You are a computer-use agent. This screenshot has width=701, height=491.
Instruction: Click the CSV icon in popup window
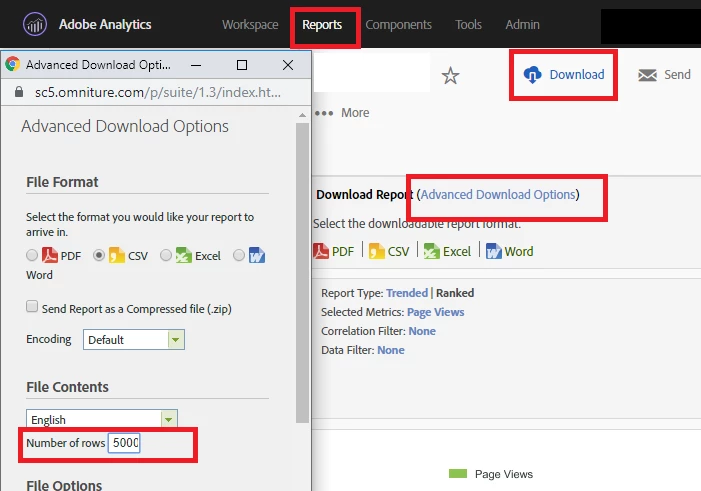tap(117, 255)
